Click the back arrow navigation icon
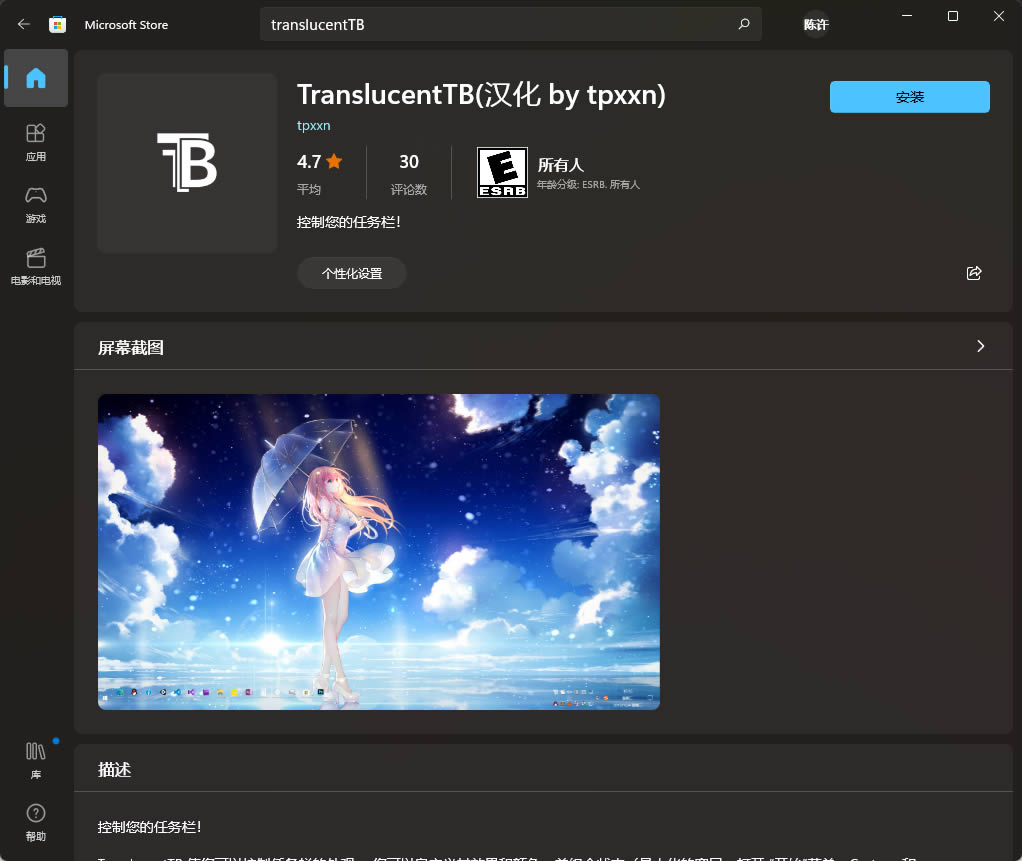Image resolution: width=1022 pixels, height=861 pixels. tap(23, 24)
